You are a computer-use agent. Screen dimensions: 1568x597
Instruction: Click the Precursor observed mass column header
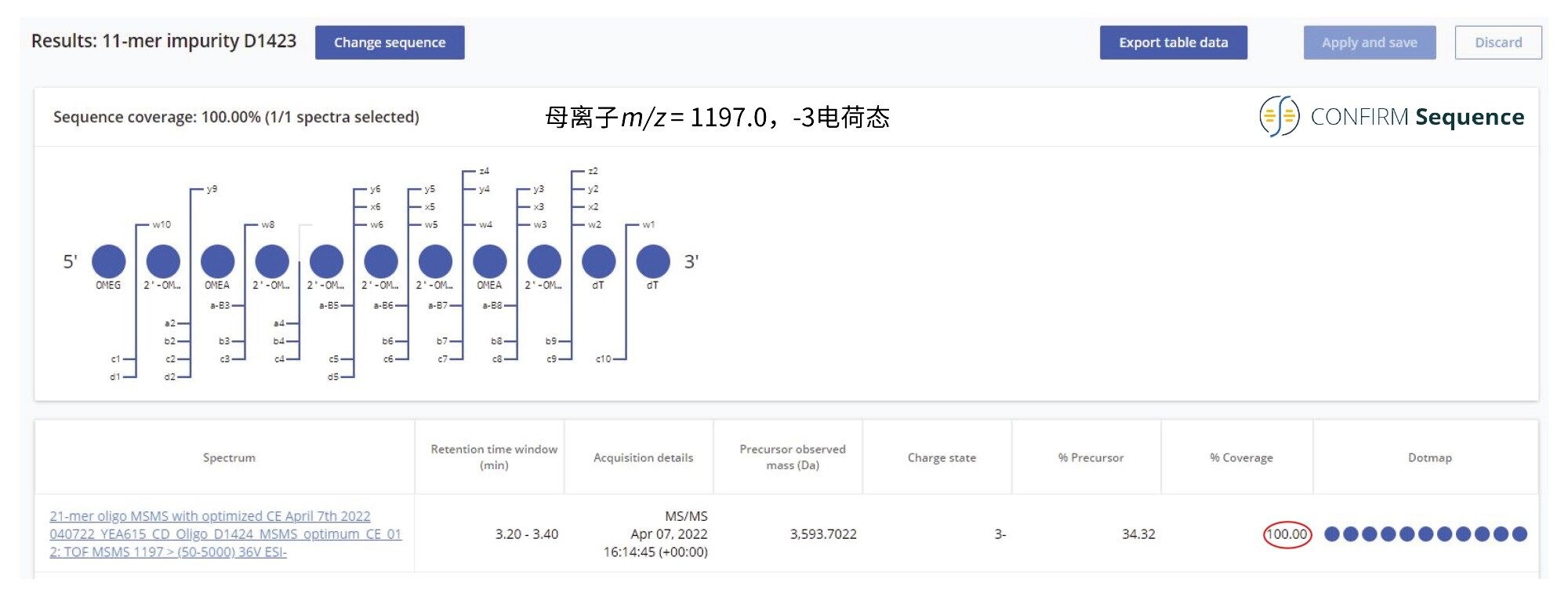click(x=793, y=457)
